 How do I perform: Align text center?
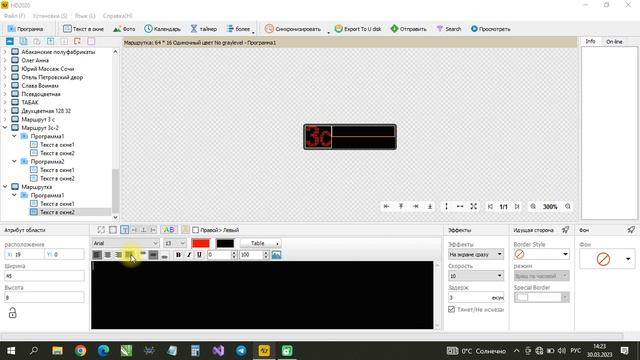coord(108,255)
